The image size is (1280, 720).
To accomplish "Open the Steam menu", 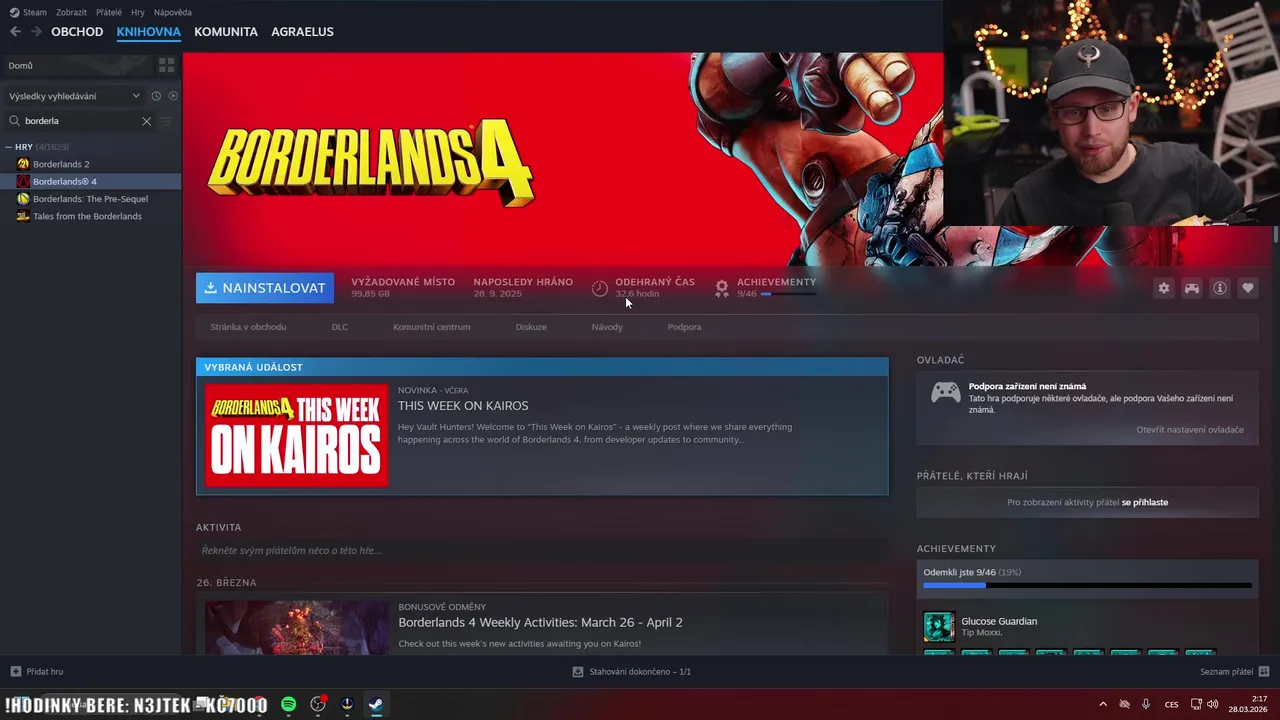I will click(34, 12).
